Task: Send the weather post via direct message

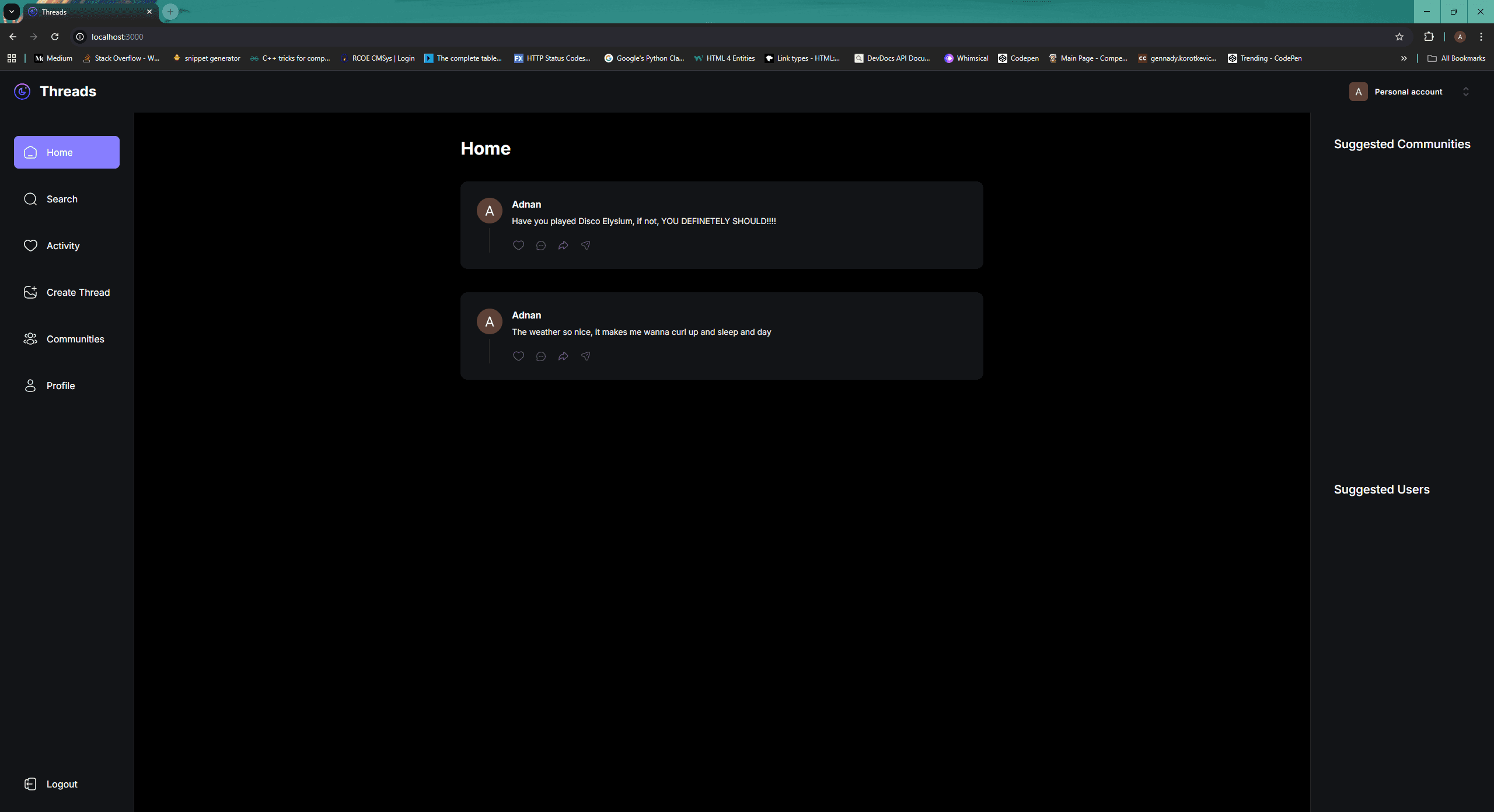Action: point(585,356)
